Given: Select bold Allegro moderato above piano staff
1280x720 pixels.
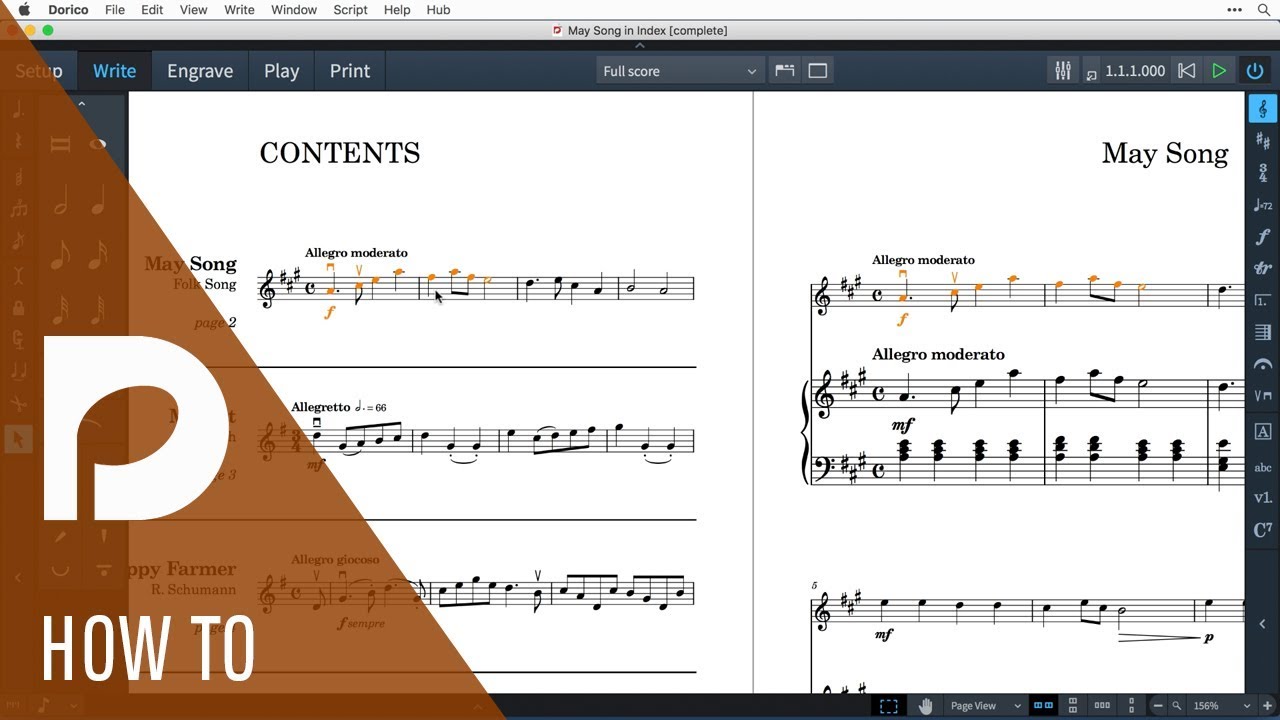Looking at the screenshot, I should [938, 354].
